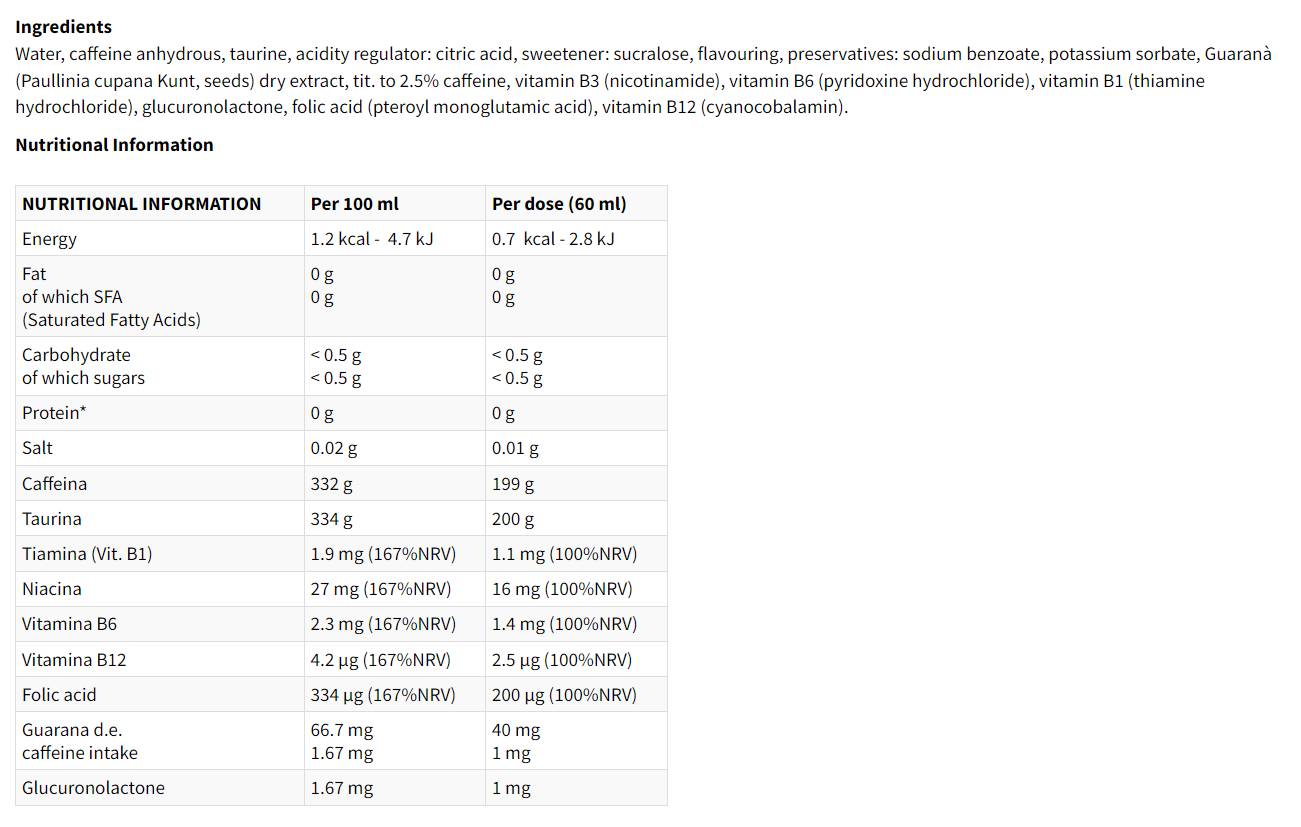Click the Caffeina row label
Screen dimensions: 1301x827
click(x=54, y=484)
